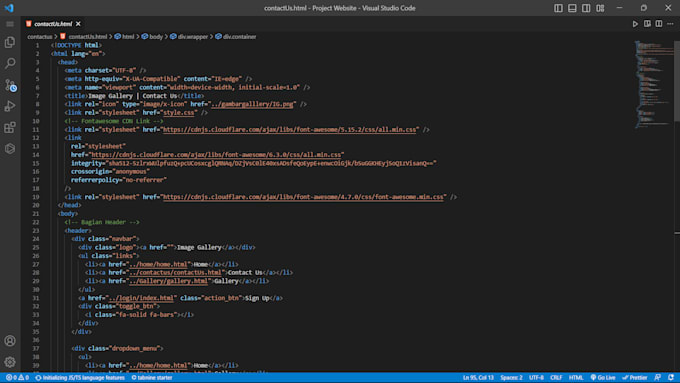Open the ../gambargalllery/IG.png link
Image resolution: width=680 pixels, height=383 pixels.
tap(252, 104)
